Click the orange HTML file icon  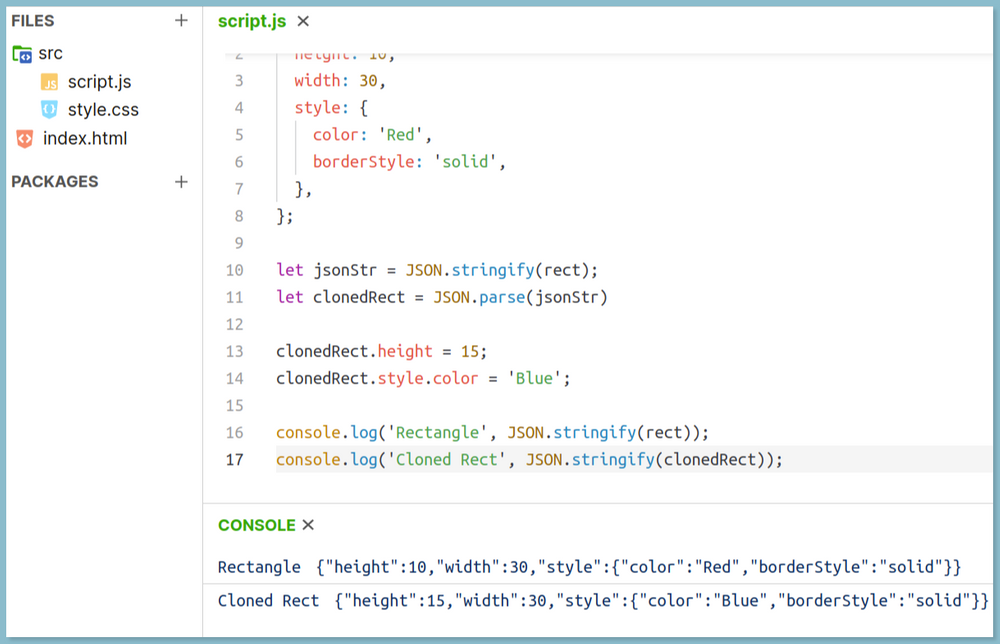tap(24, 139)
